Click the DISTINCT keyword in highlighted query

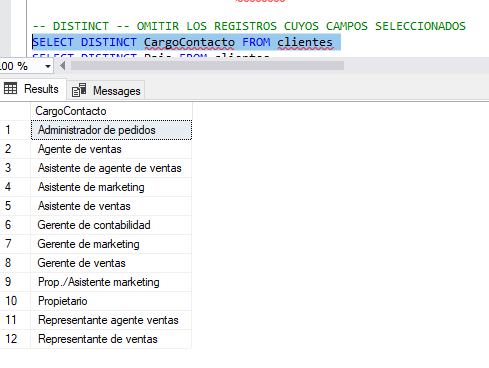(109, 42)
